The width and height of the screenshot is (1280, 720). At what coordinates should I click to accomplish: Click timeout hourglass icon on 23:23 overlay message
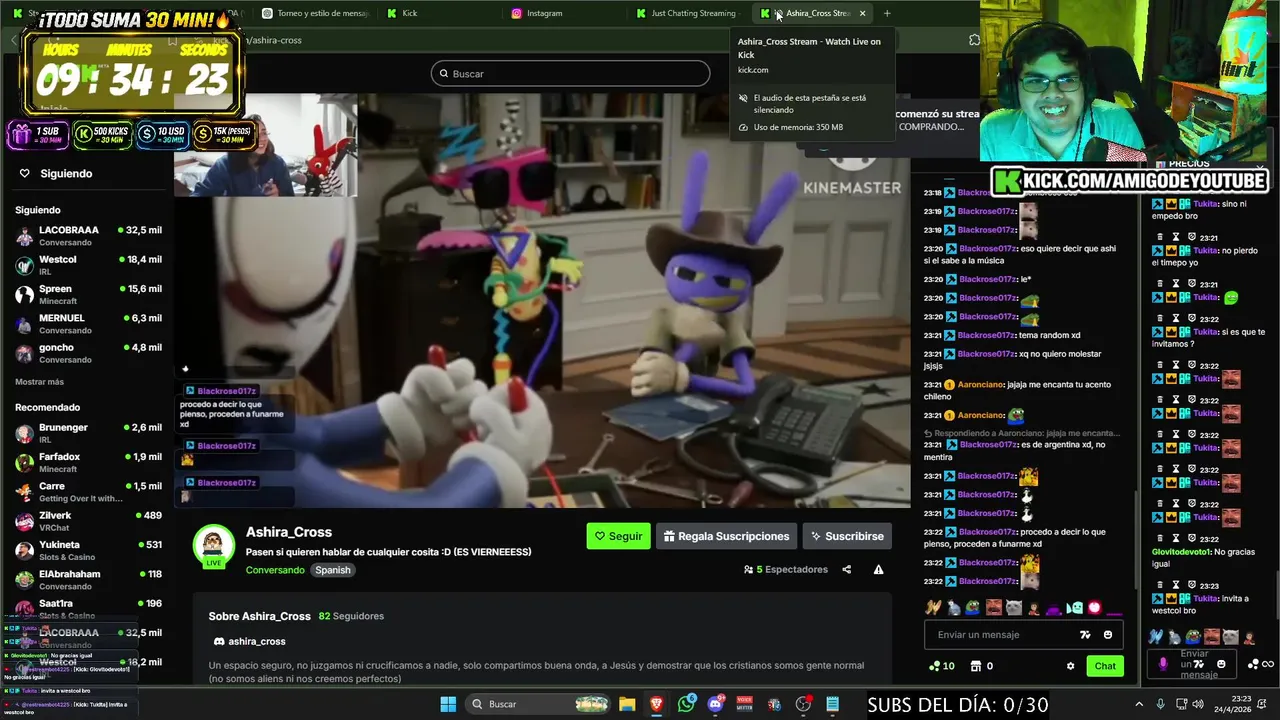(1176, 585)
